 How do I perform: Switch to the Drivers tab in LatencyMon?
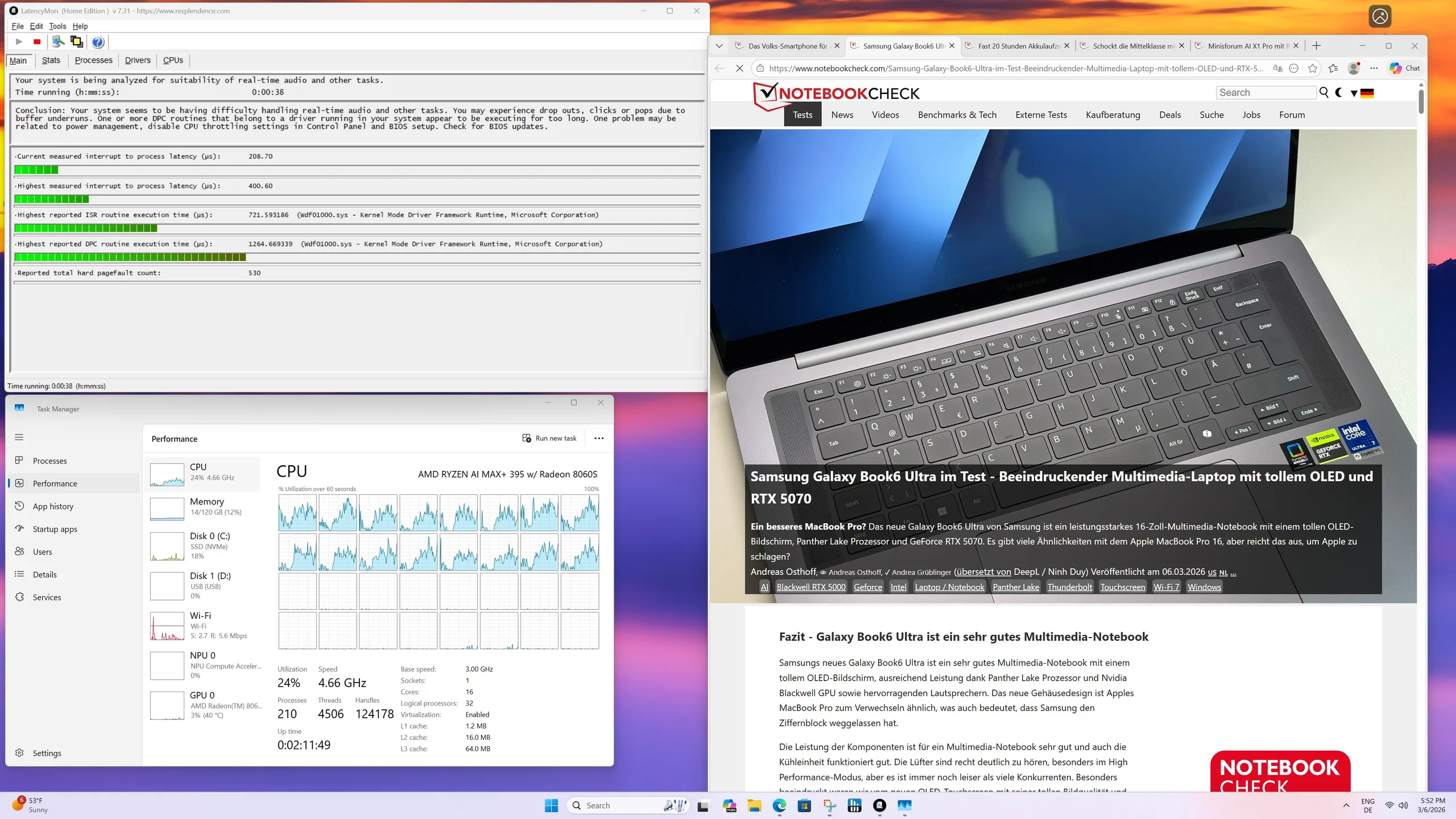point(138,60)
